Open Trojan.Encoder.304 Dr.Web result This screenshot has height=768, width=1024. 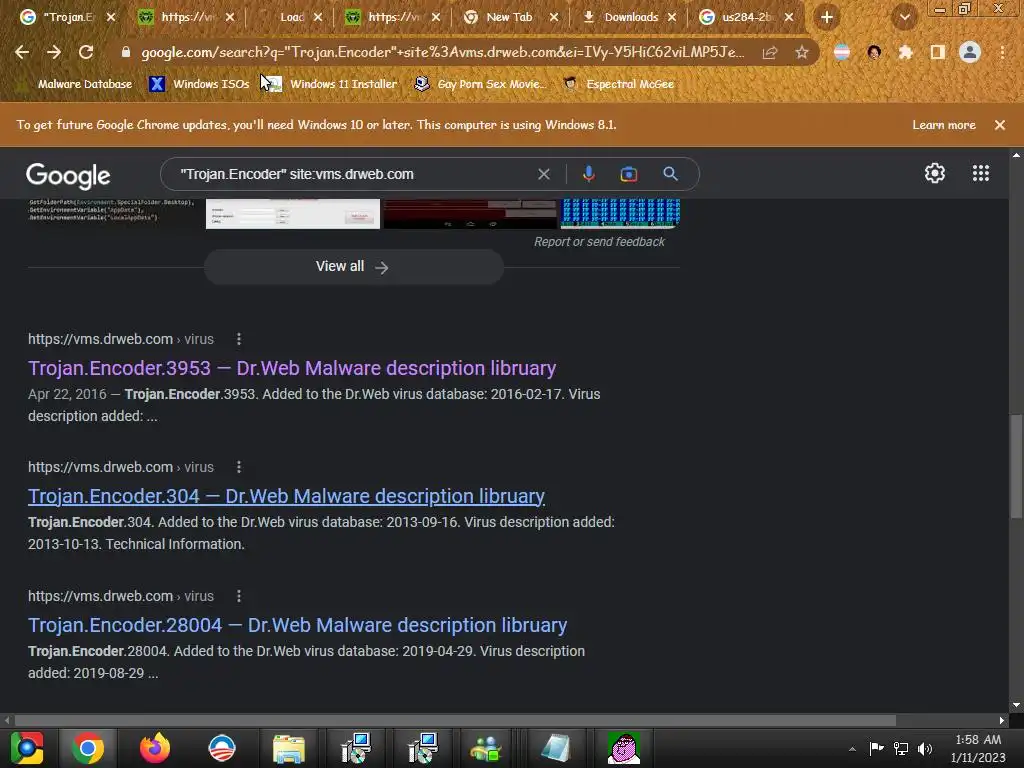pos(286,496)
